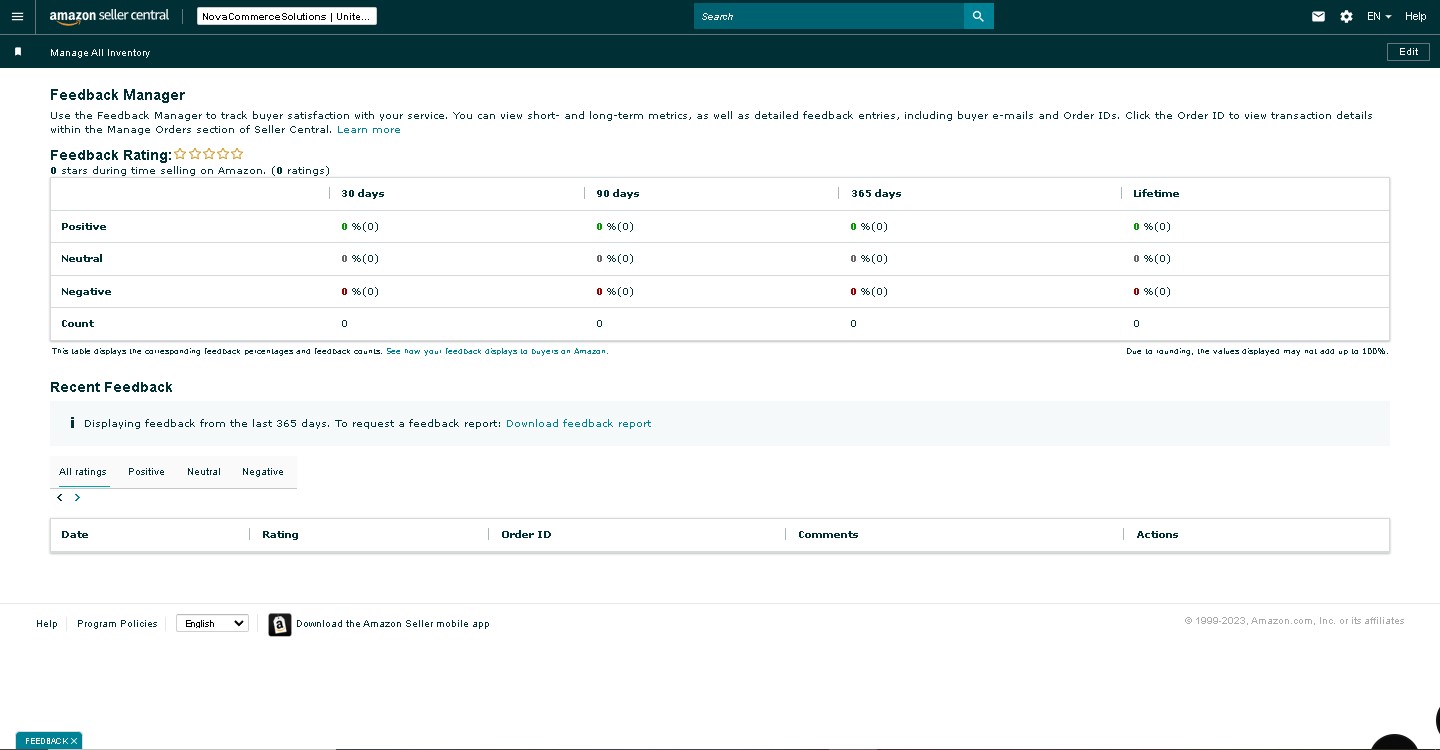This screenshot has width=1440, height=750.
Task: Open the English language select in the footer
Action: click(x=212, y=623)
